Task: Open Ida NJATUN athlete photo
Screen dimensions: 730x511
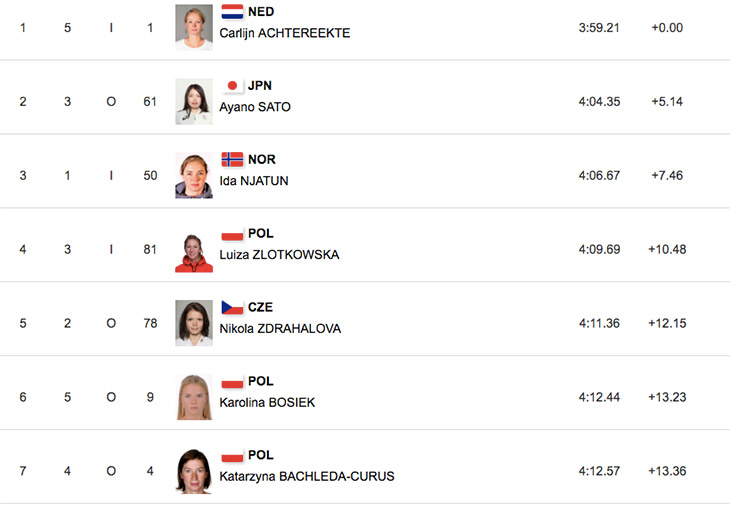Action: click(194, 175)
